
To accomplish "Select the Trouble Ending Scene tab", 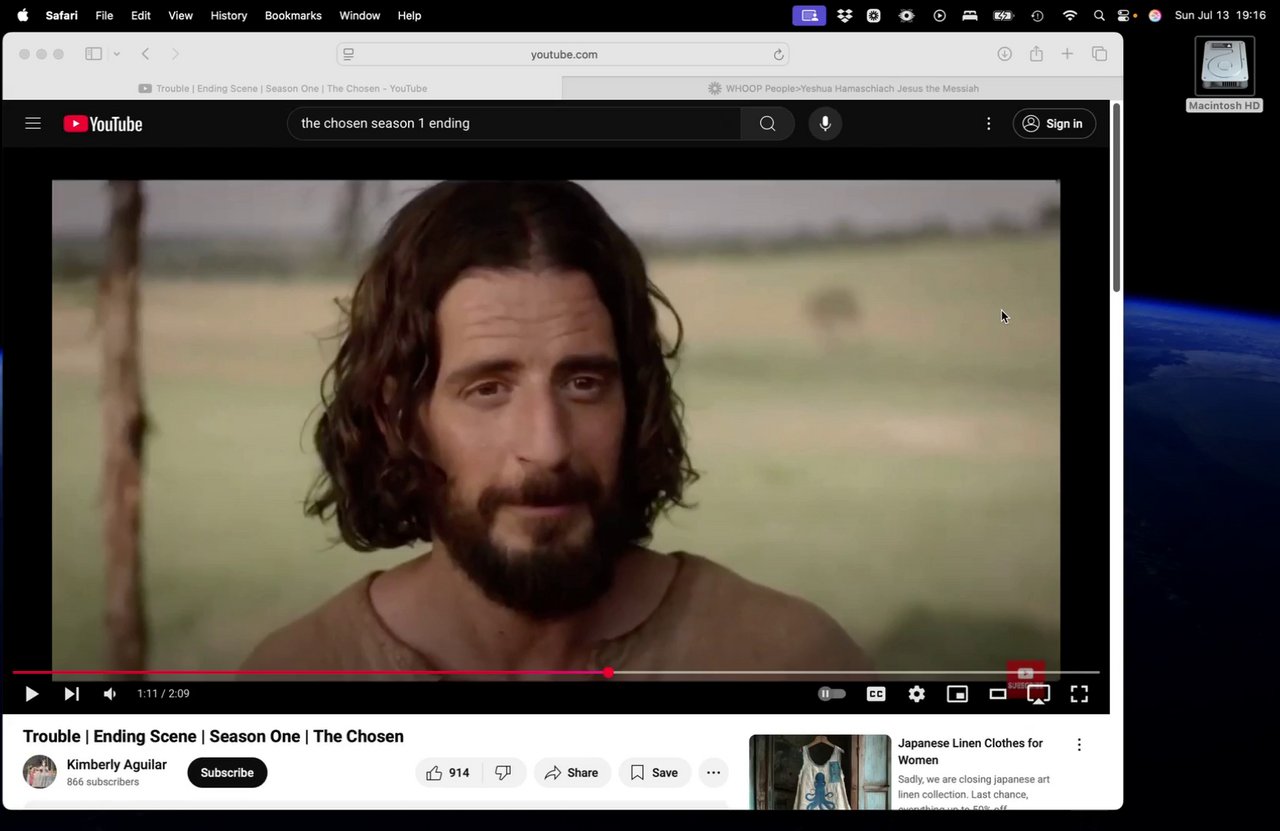I will 283,88.
